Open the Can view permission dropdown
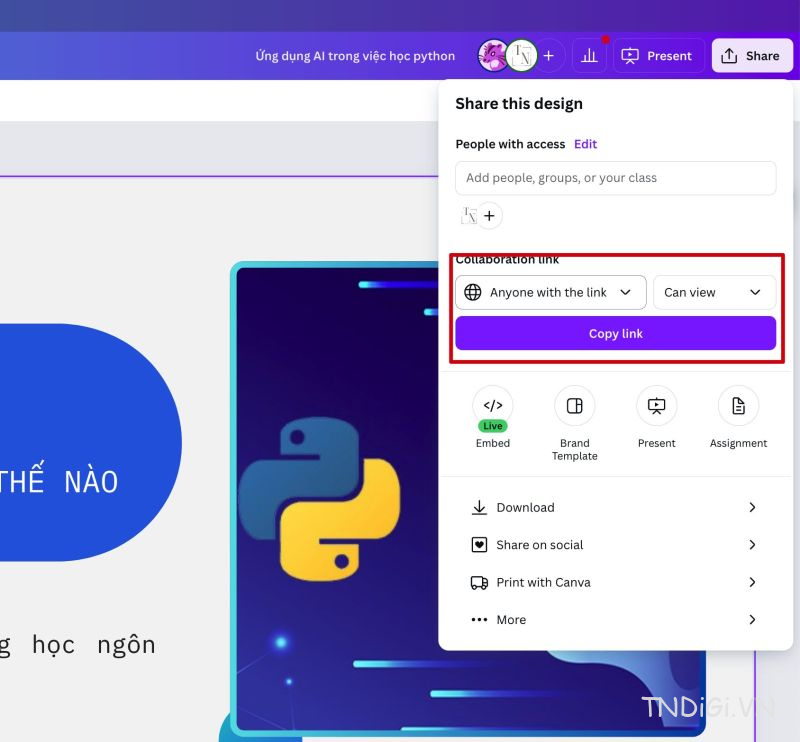 (714, 292)
